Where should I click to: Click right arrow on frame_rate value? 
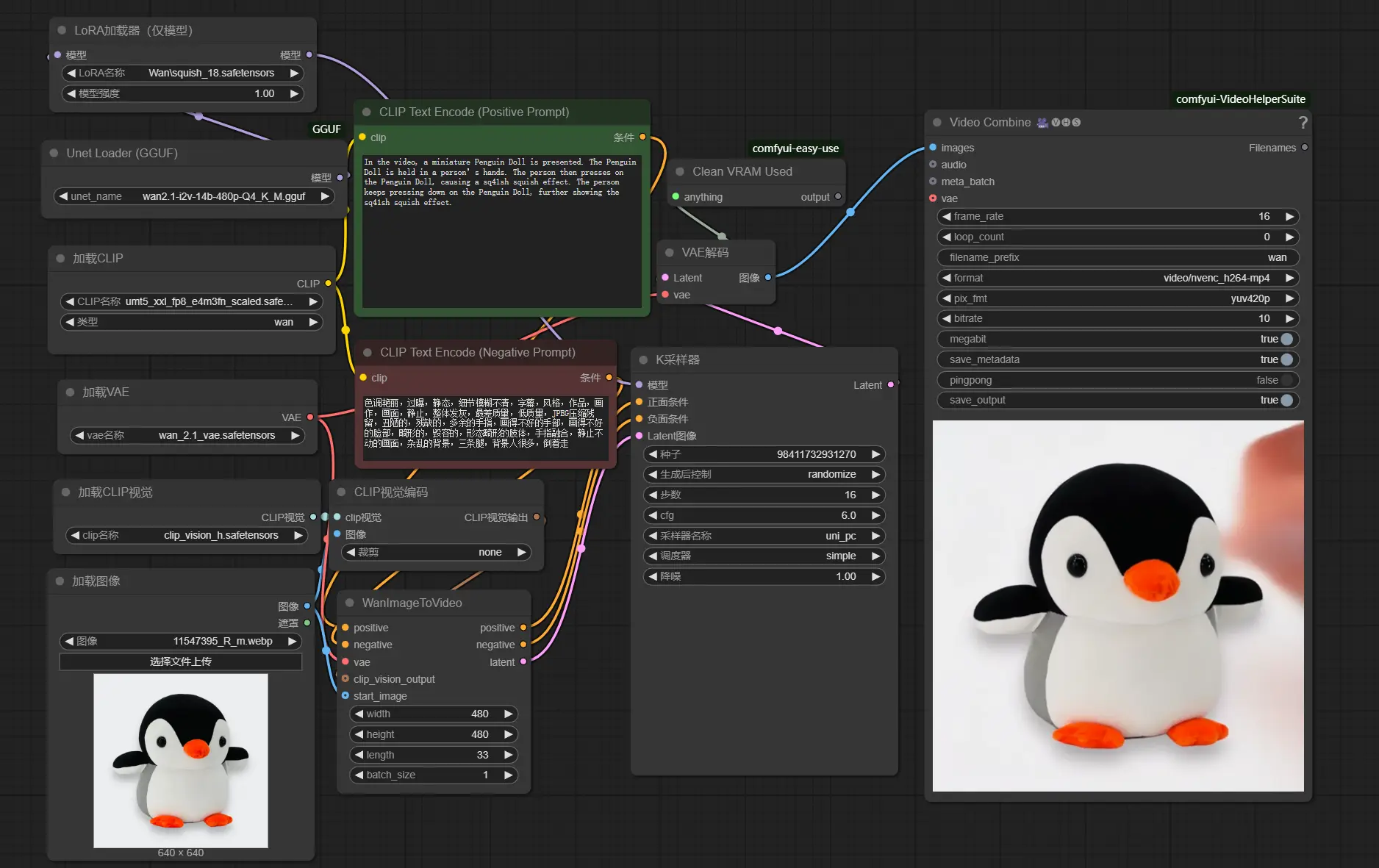click(1289, 216)
